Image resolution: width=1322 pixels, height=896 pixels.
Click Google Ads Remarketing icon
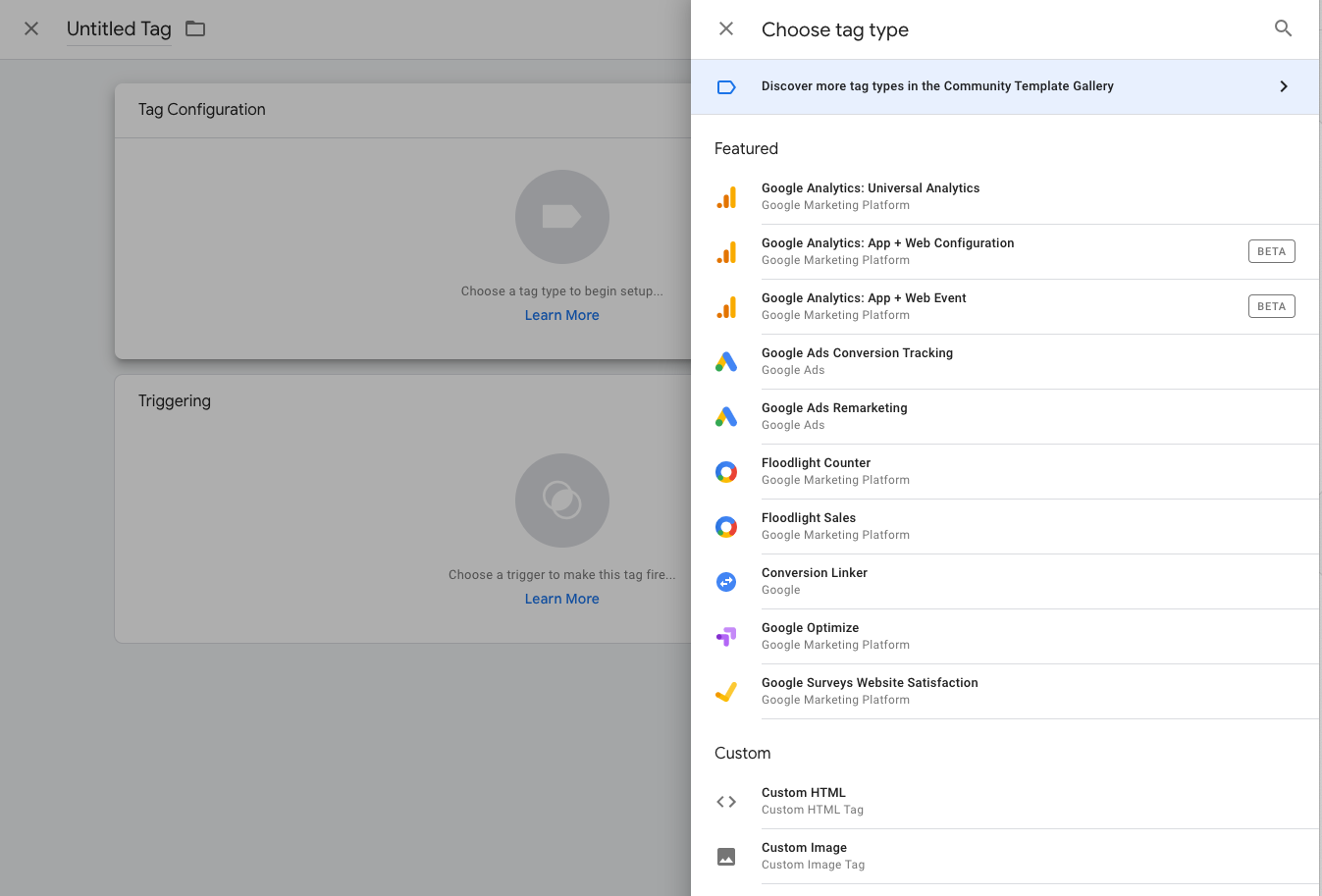[726, 417]
